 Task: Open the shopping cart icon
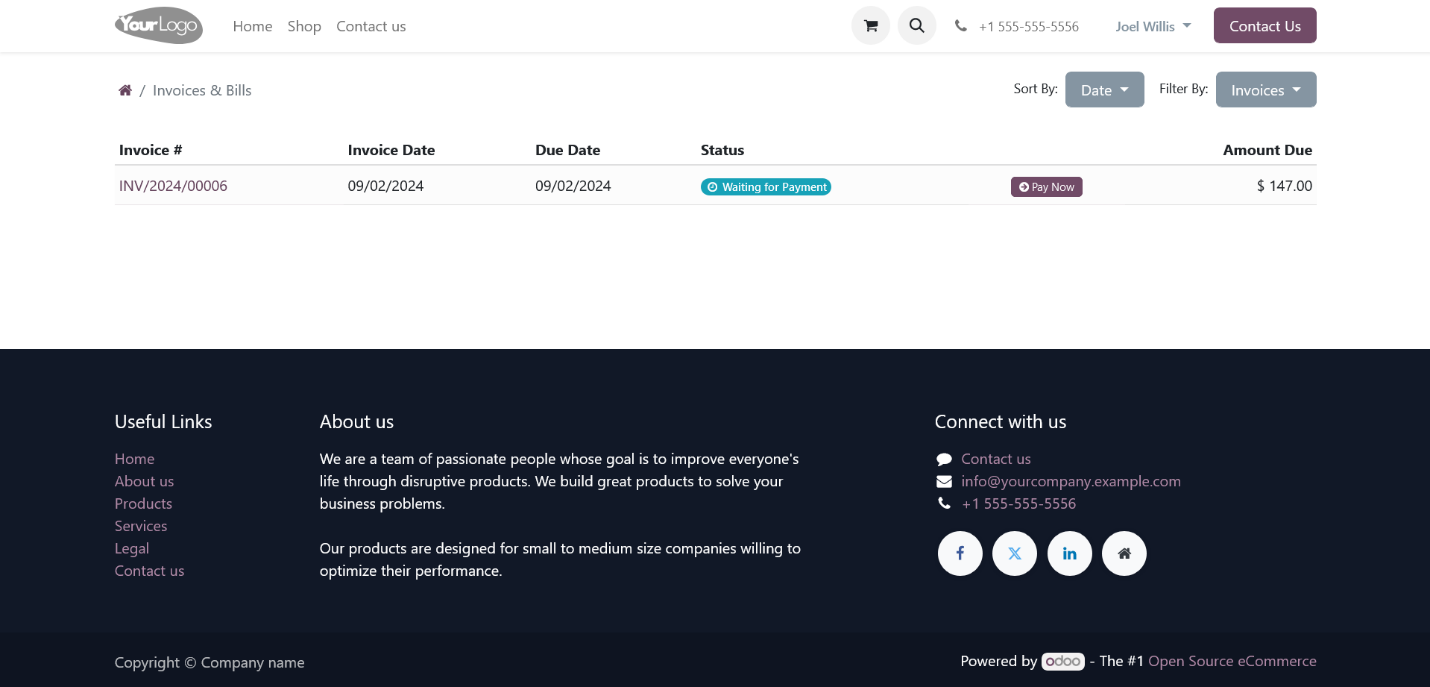(870, 26)
